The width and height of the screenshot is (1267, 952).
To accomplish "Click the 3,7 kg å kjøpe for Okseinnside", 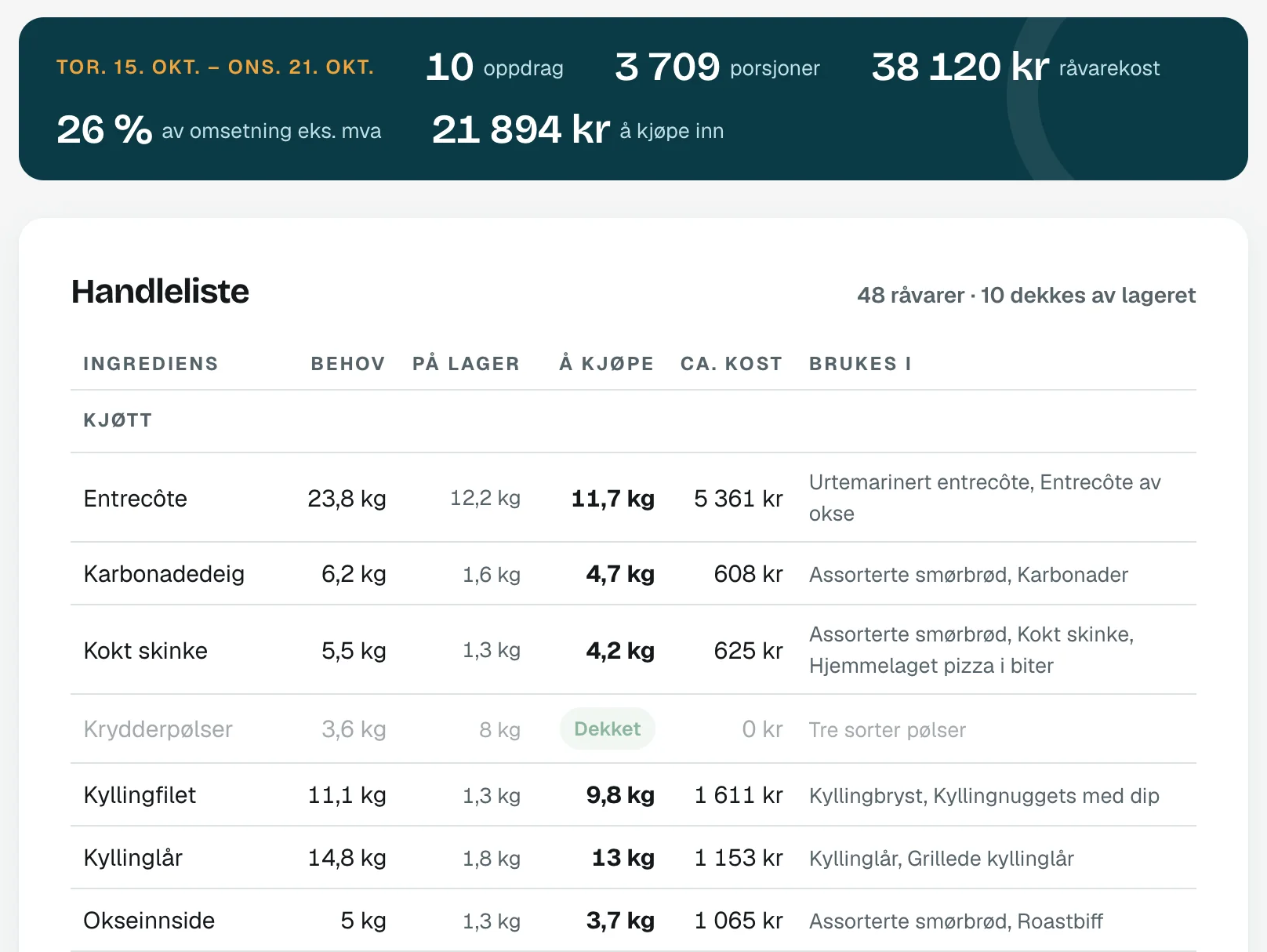I will click(x=620, y=921).
